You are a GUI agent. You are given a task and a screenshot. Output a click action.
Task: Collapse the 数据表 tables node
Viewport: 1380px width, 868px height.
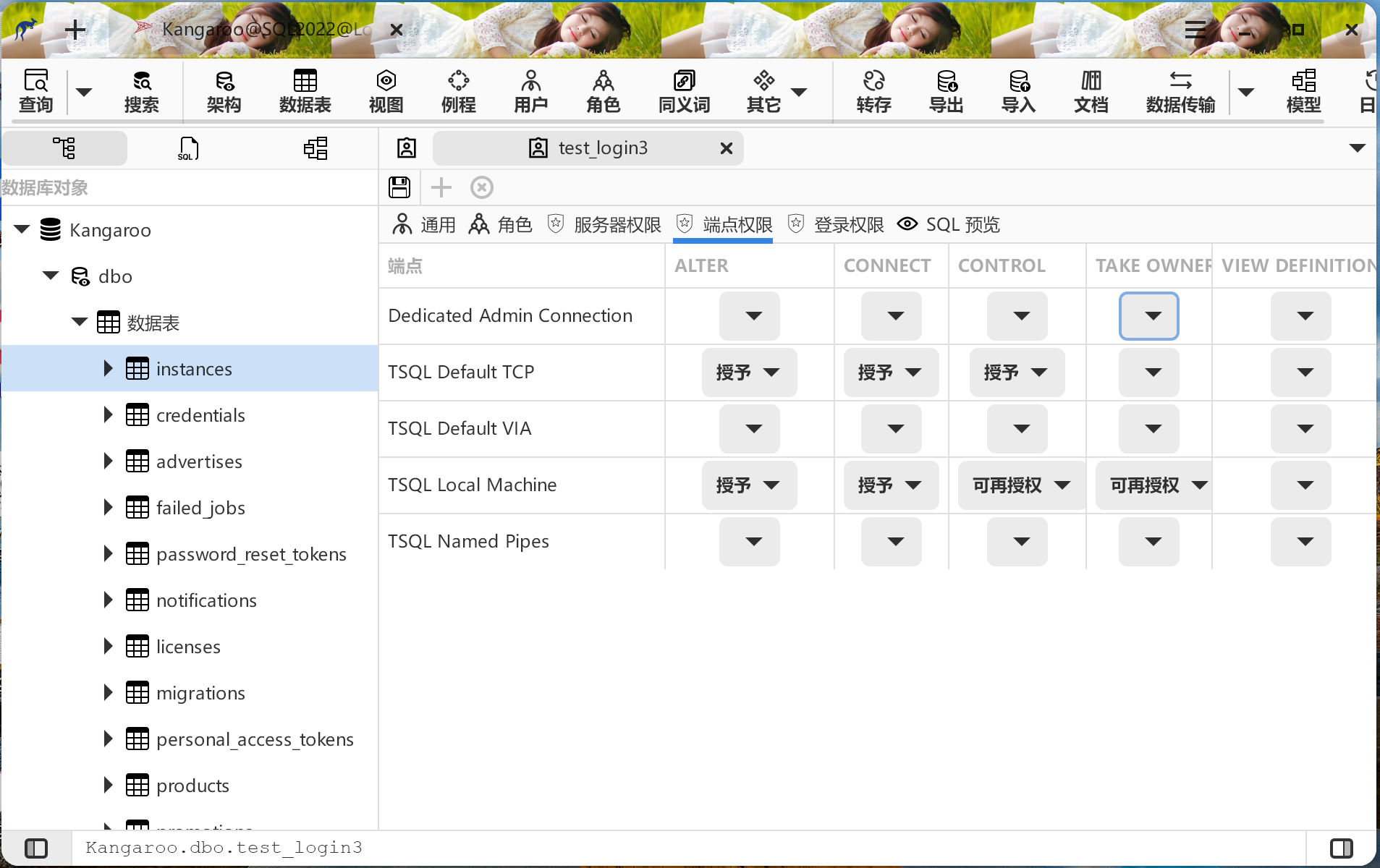click(x=80, y=323)
